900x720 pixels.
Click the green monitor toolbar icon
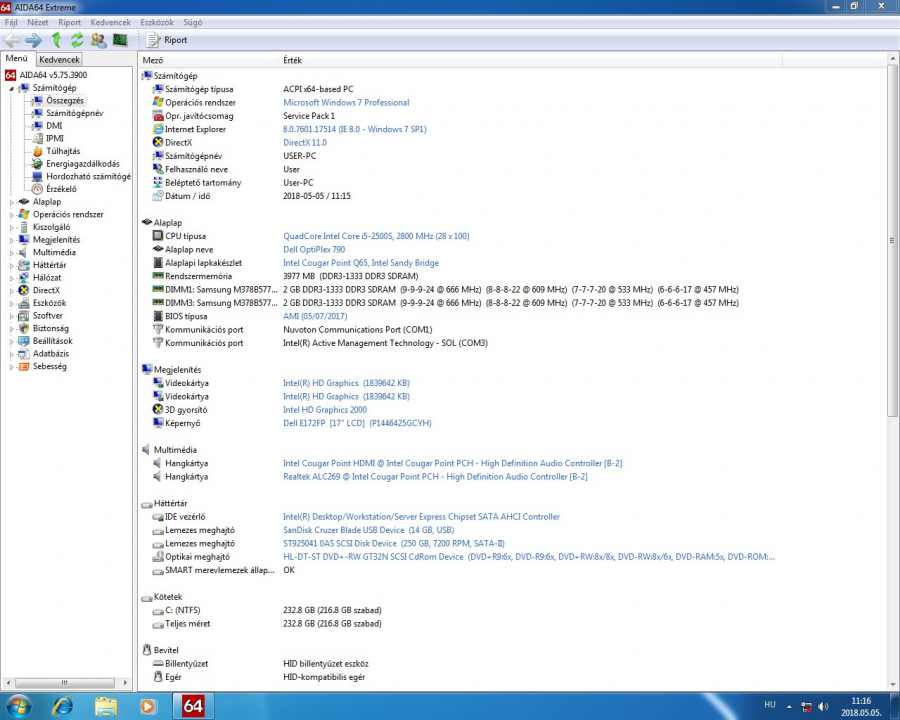120,40
